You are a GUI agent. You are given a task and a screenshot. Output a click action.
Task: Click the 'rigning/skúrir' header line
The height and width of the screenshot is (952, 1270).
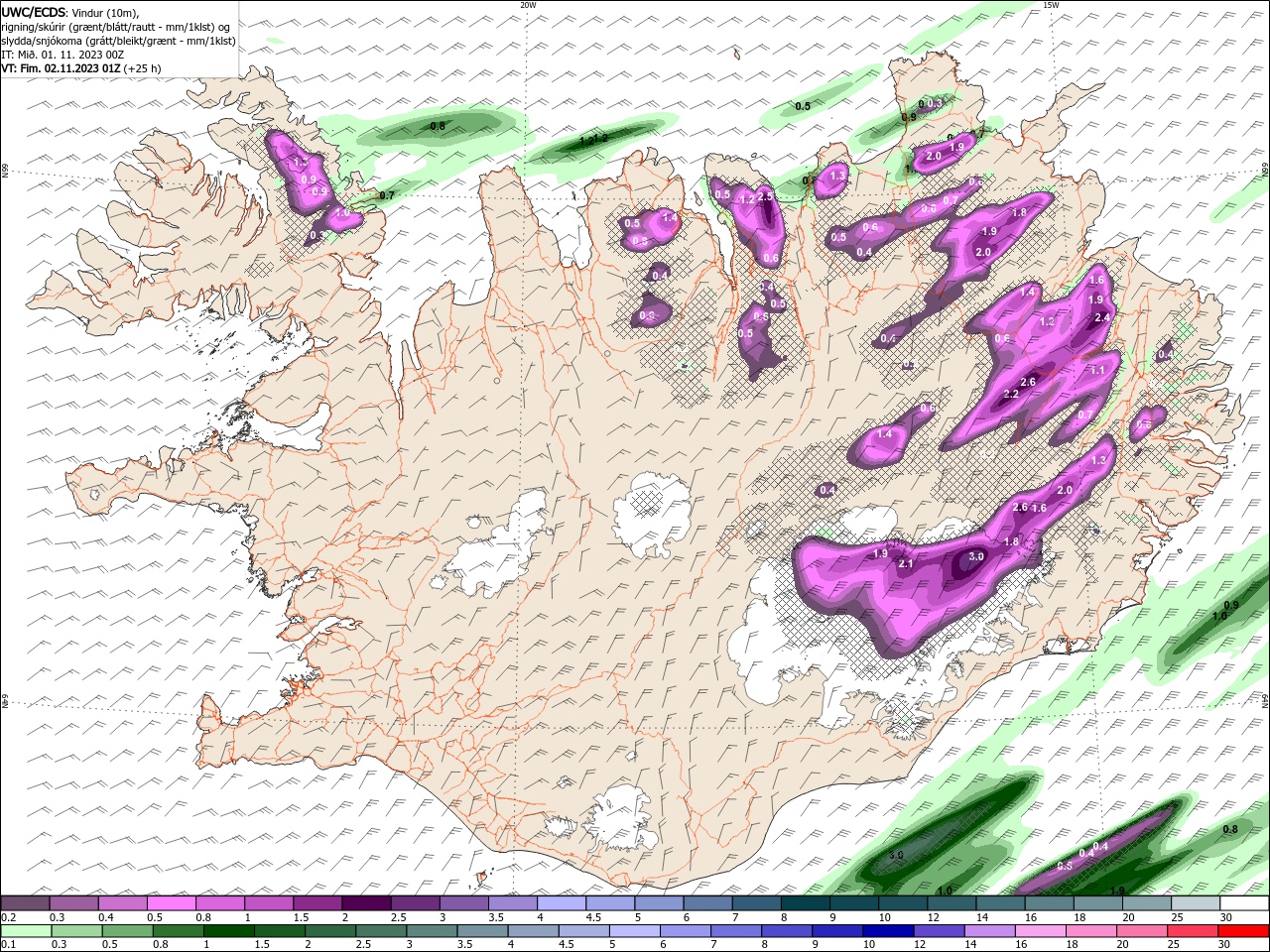coord(117,27)
